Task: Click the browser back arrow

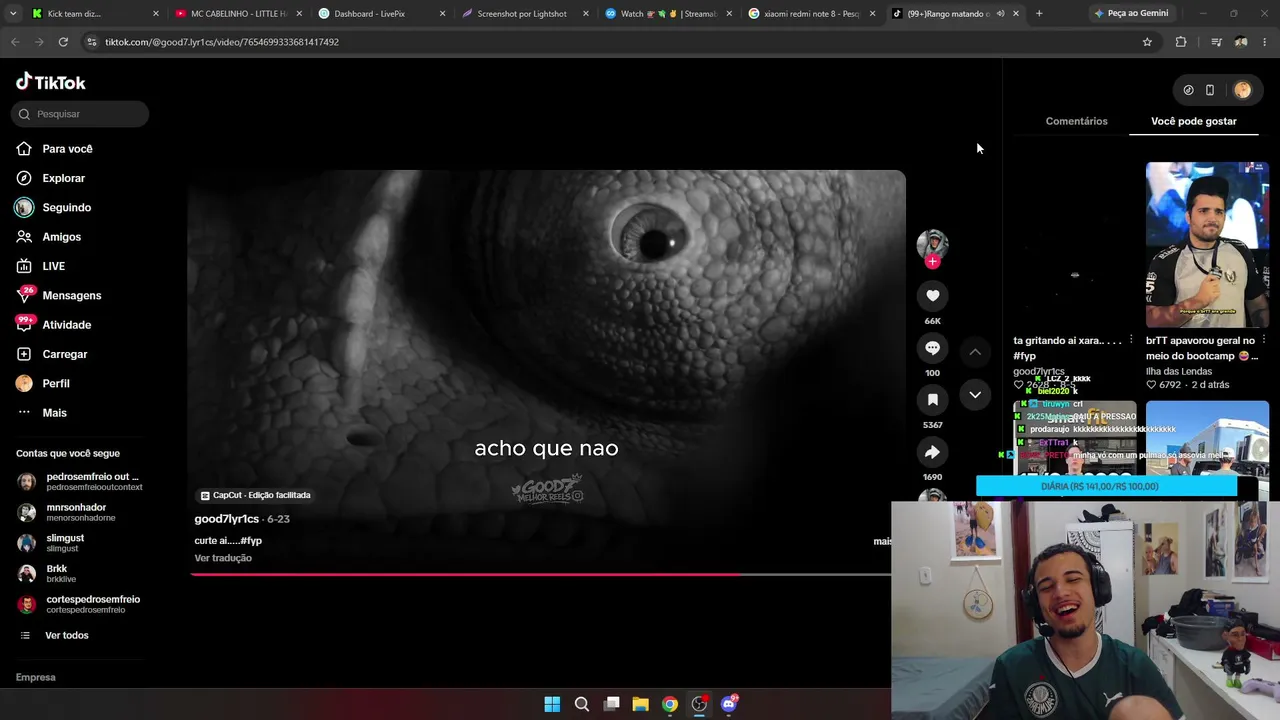Action: point(15,42)
